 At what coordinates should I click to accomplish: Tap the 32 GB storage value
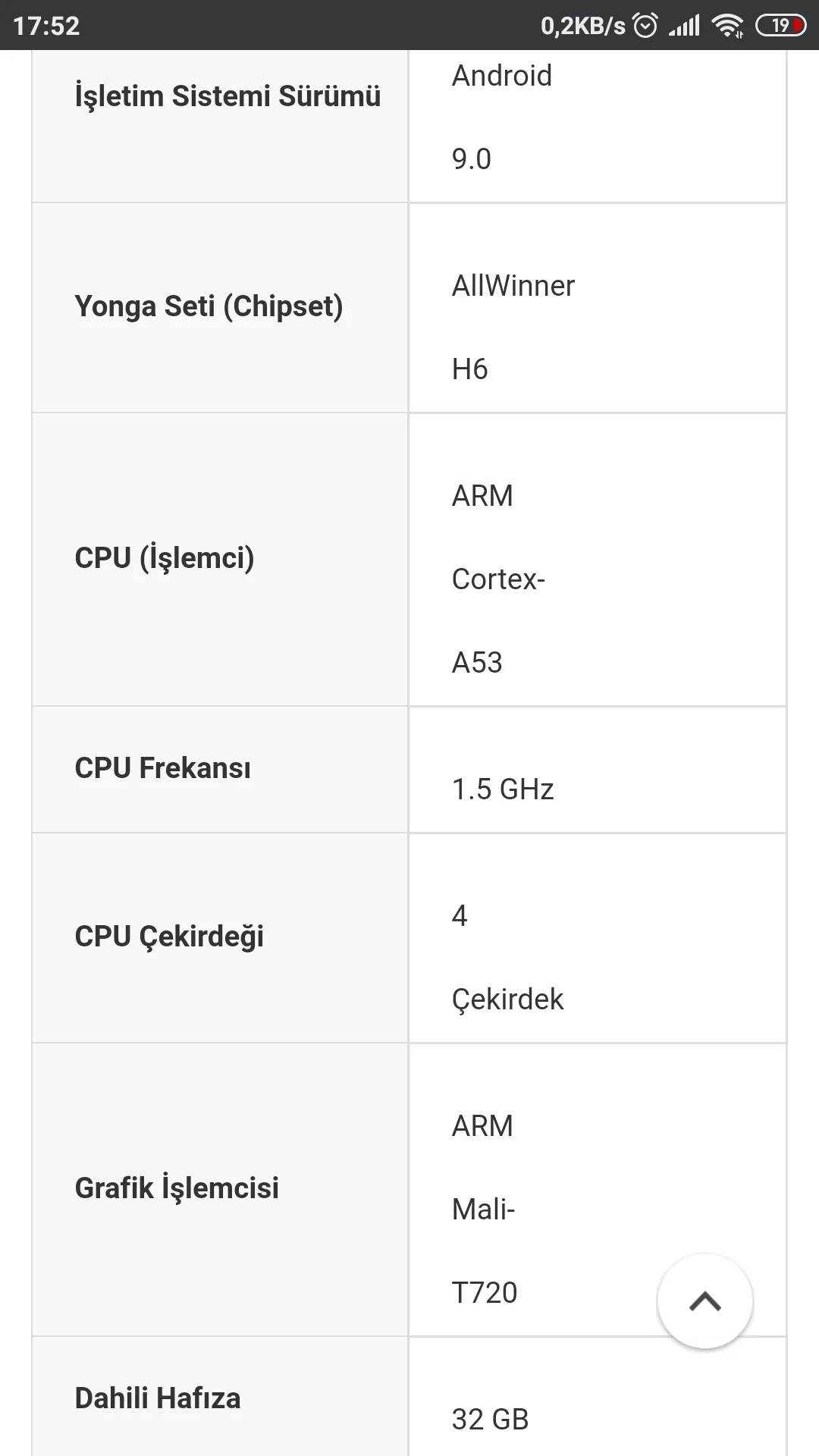[490, 1419]
